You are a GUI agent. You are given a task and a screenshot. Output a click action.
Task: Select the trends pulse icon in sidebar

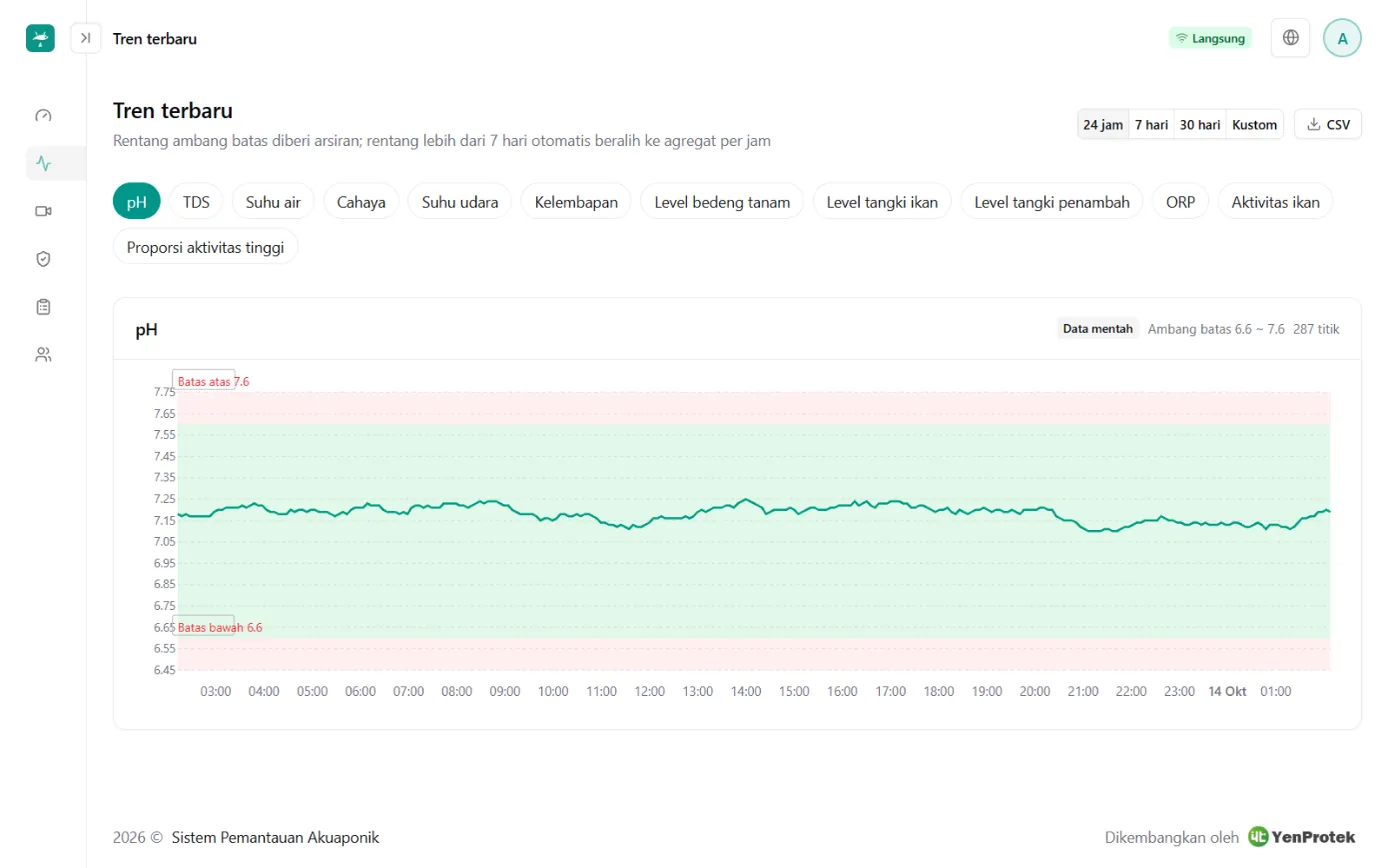43,163
